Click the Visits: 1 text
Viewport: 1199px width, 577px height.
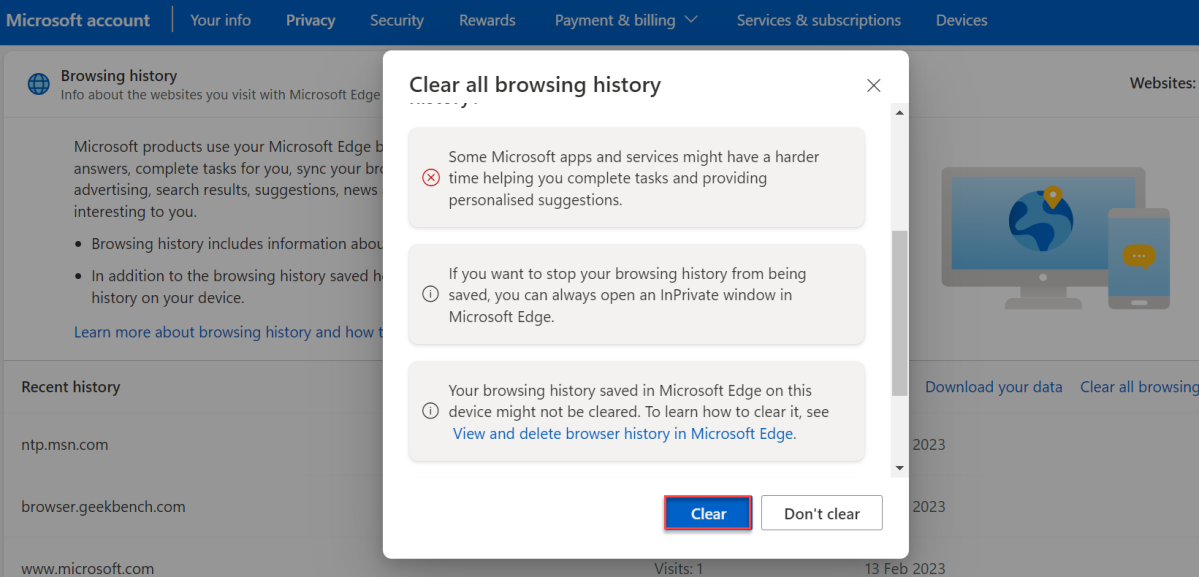[x=678, y=569]
